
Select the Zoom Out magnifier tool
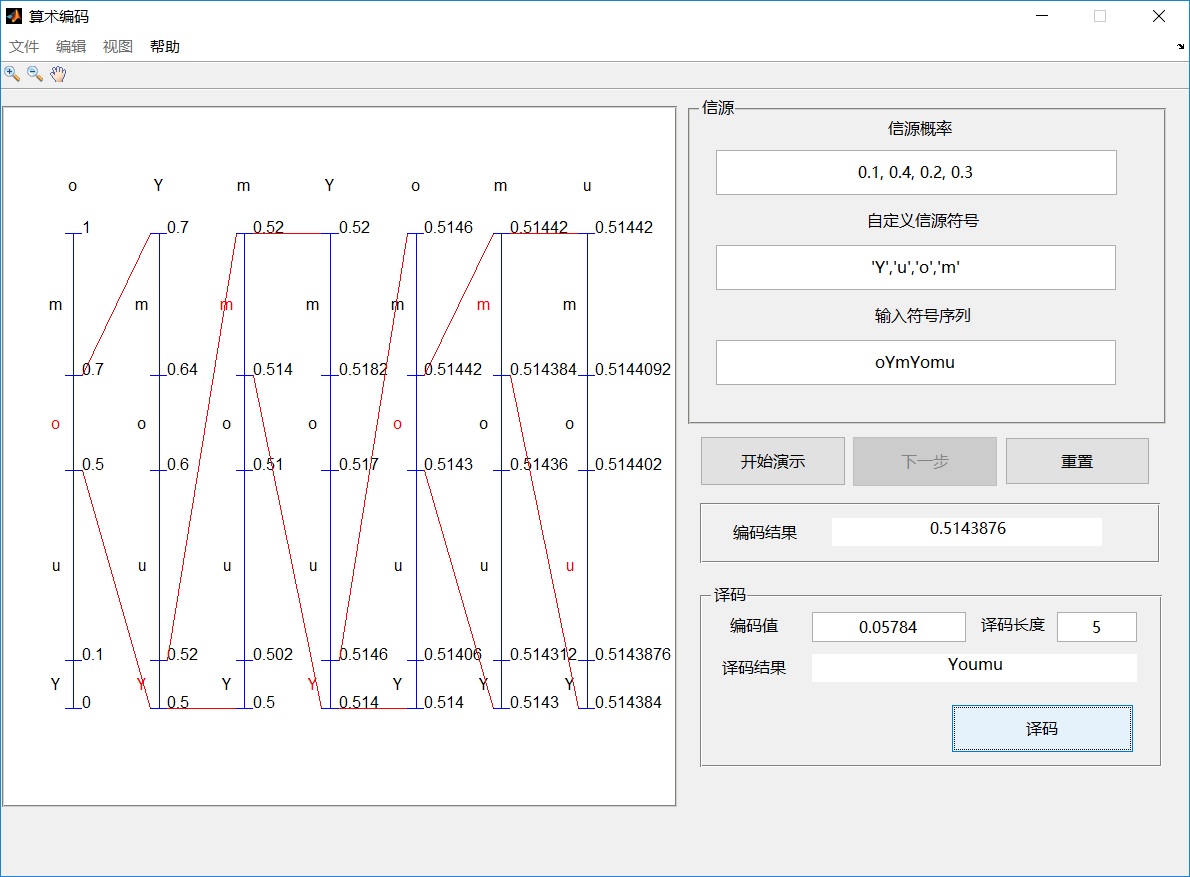click(x=35, y=74)
